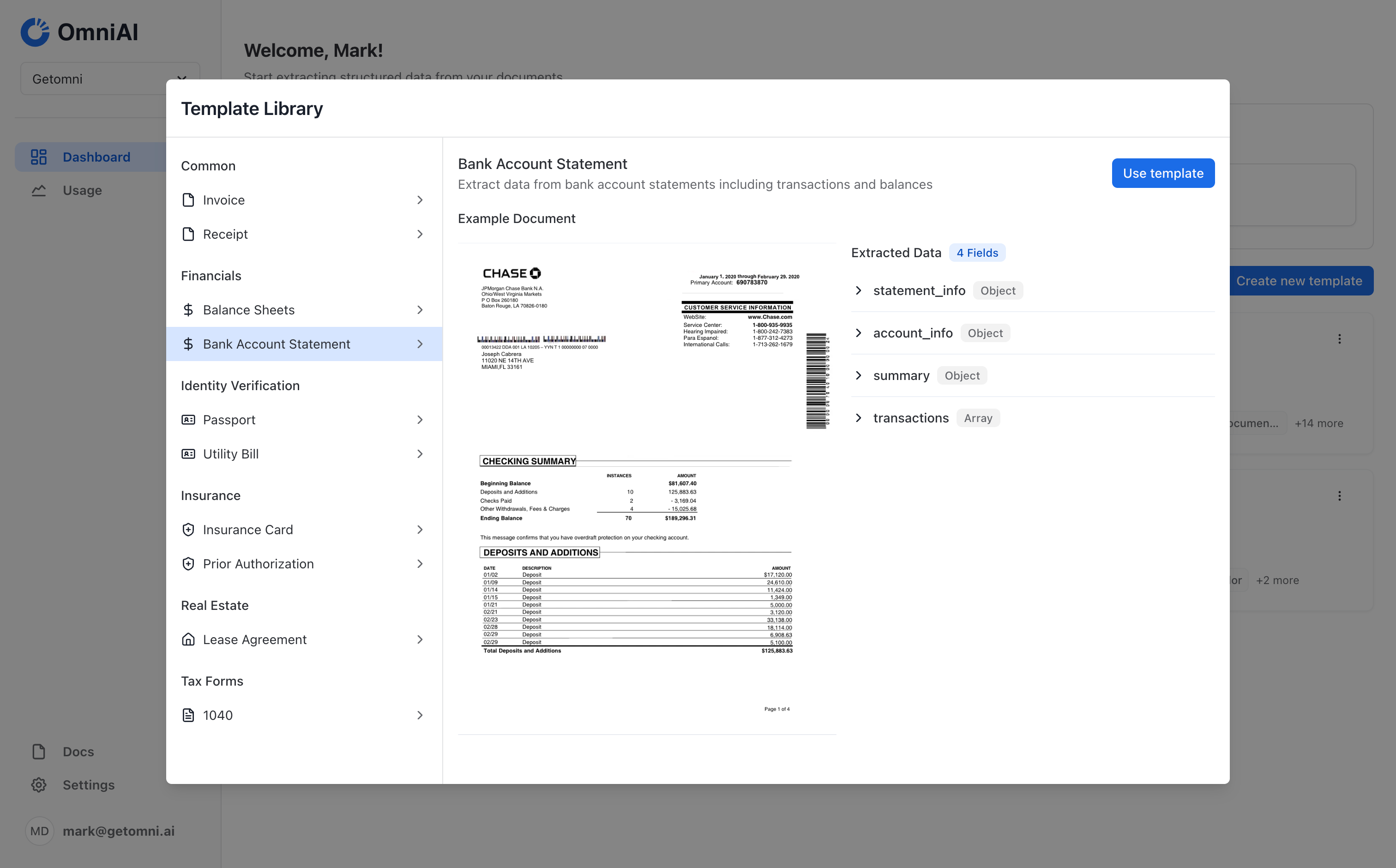Select the Dashboard grid icon
Screen dimensions: 1396x868
click(38, 156)
